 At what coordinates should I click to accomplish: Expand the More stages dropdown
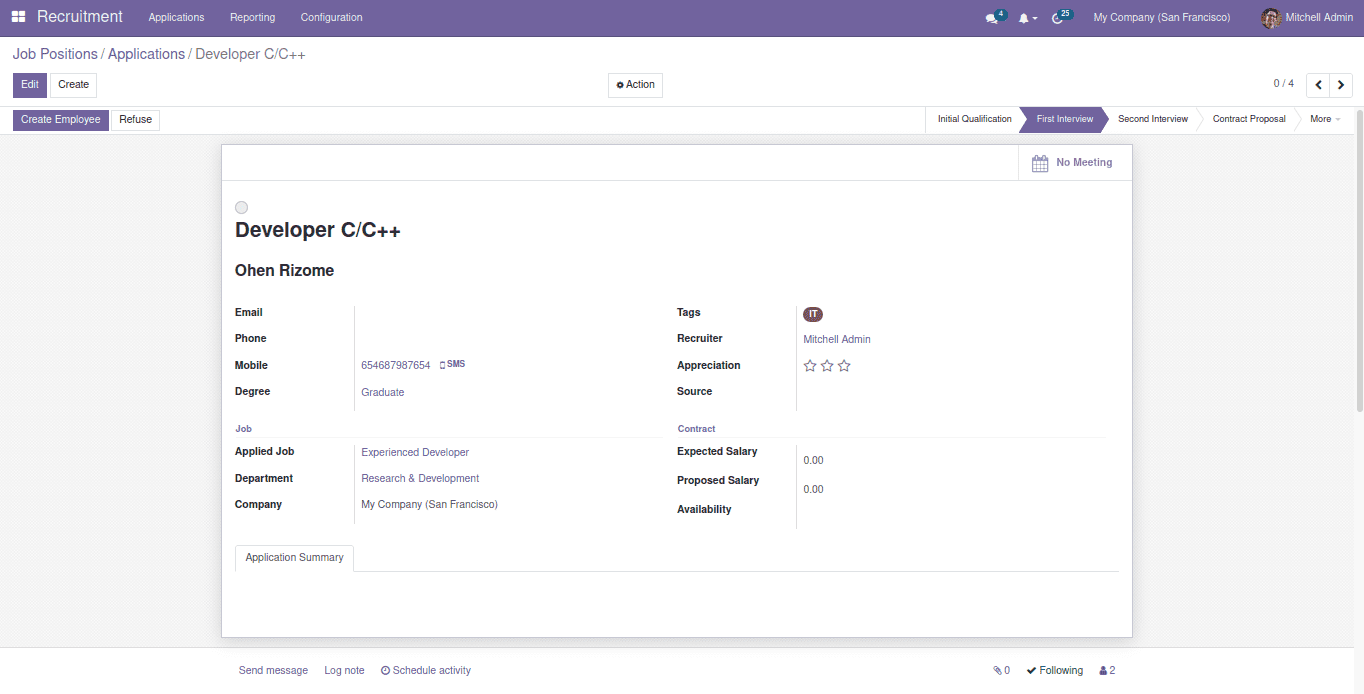[x=1324, y=119]
